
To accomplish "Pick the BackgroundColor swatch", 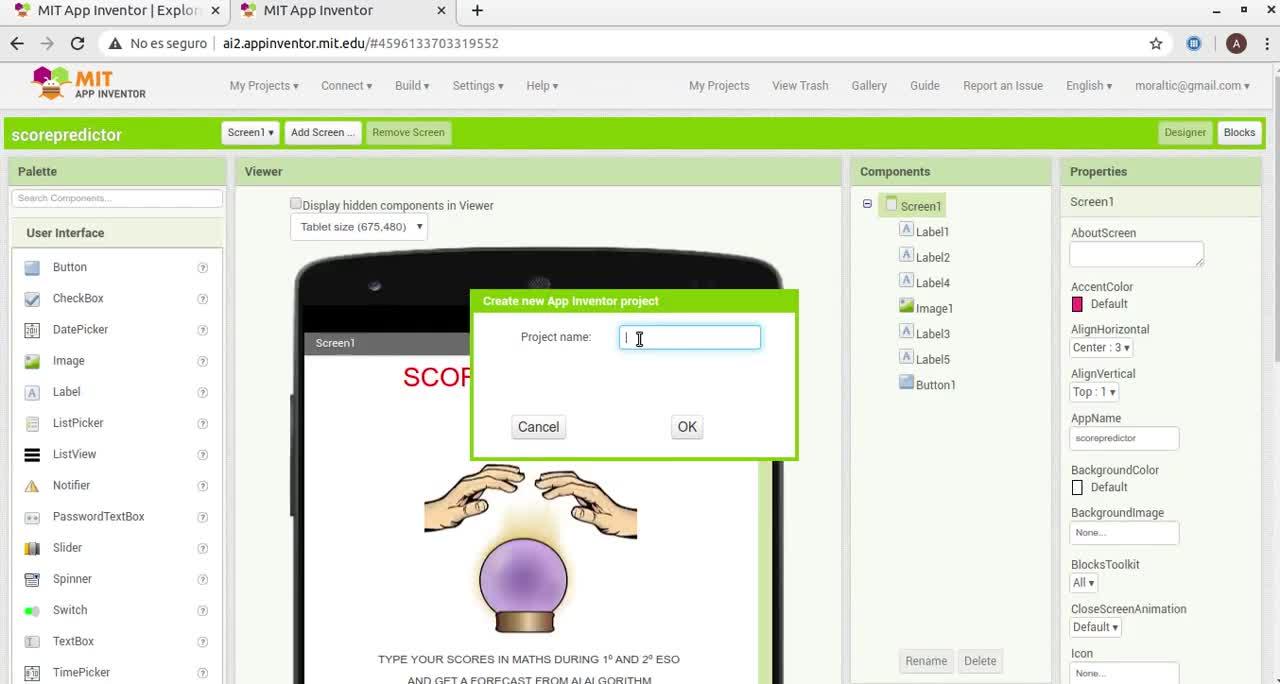I will pyautogui.click(x=1077, y=487).
